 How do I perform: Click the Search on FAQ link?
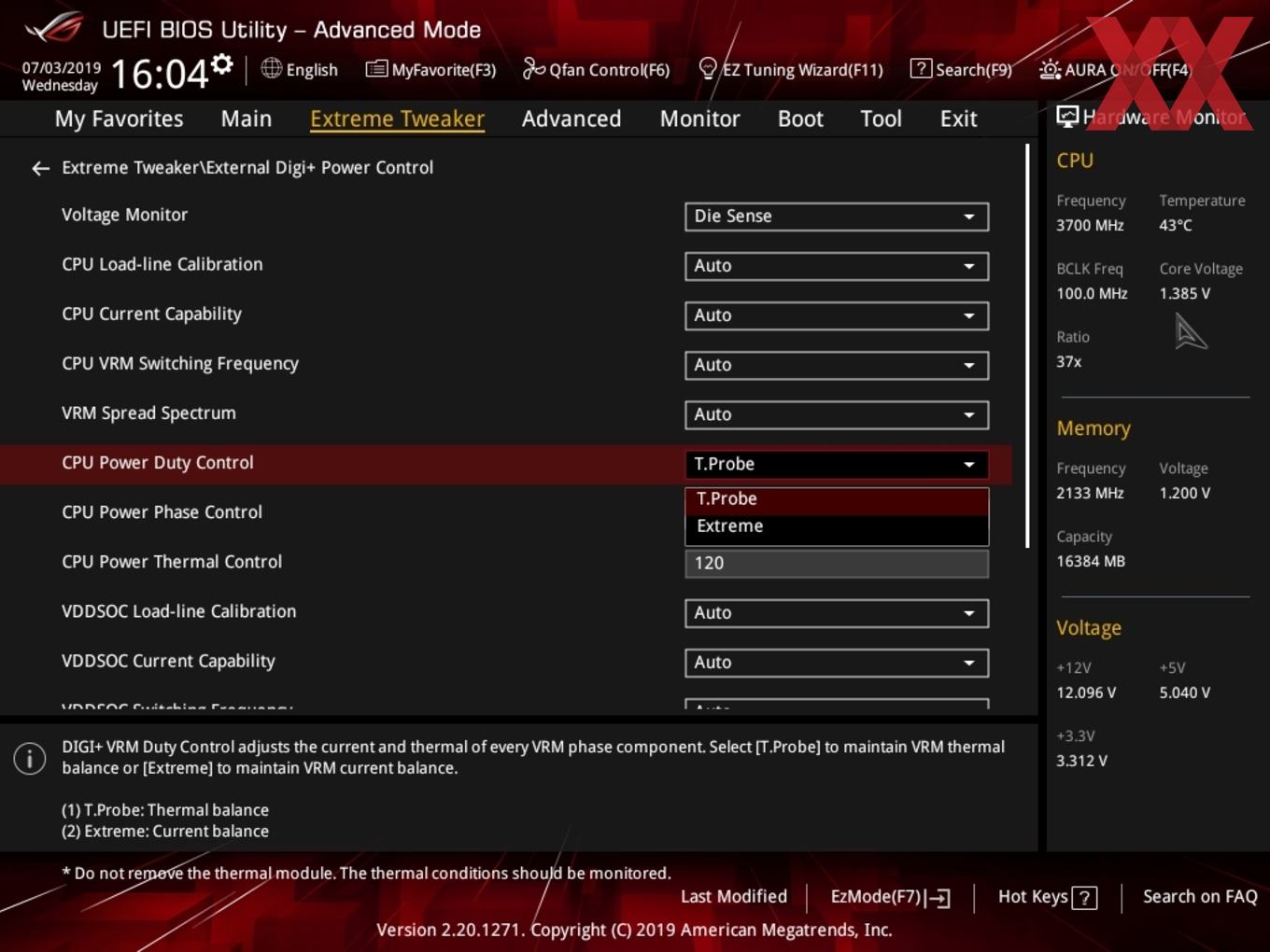[1200, 897]
